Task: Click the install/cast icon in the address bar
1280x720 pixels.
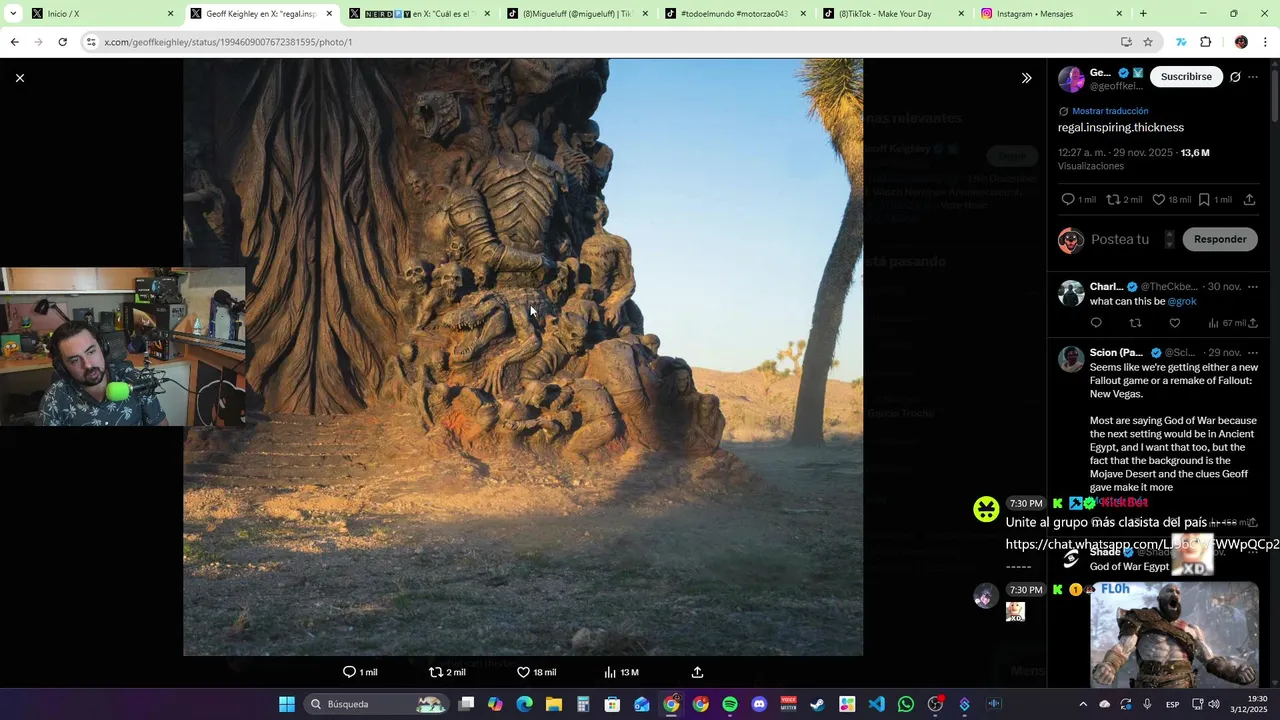Action: [x=1126, y=42]
